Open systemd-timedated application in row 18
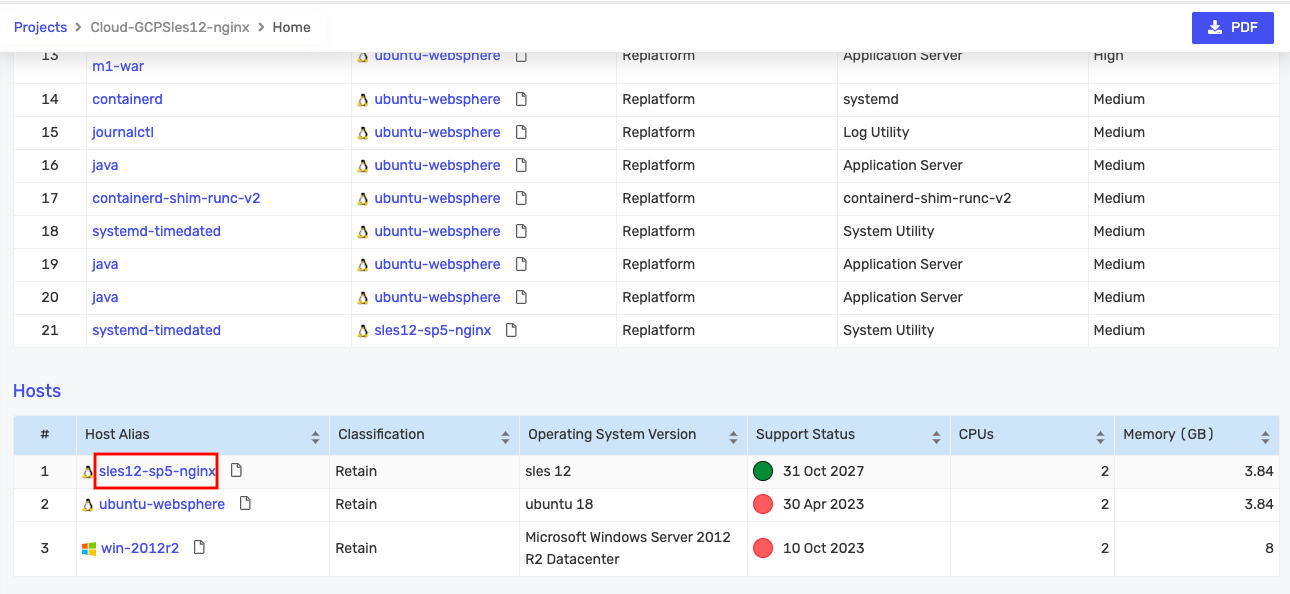The image size is (1290, 594). click(x=156, y=231)
